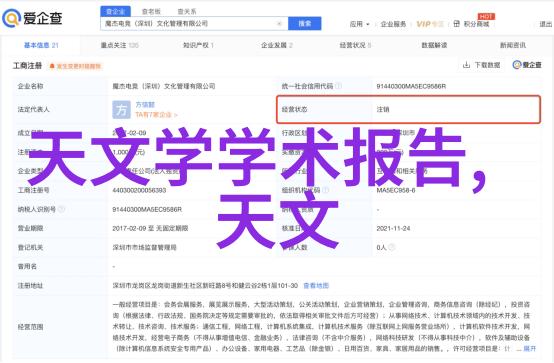Open legal representative name link 方信慧

click(x=145, y=105)
